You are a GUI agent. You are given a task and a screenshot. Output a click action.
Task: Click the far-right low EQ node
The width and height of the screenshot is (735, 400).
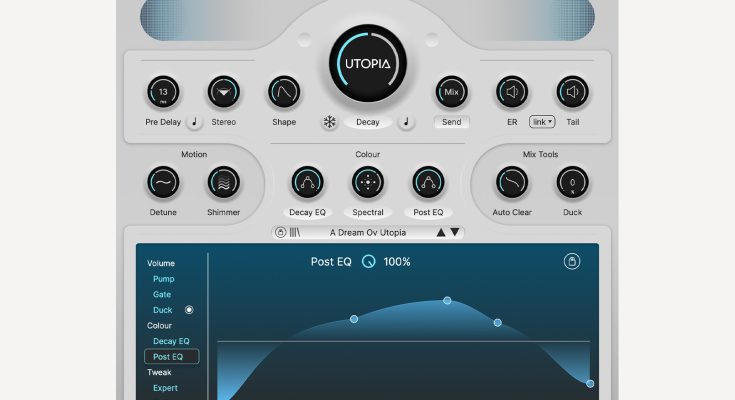[x=590, y=384]
